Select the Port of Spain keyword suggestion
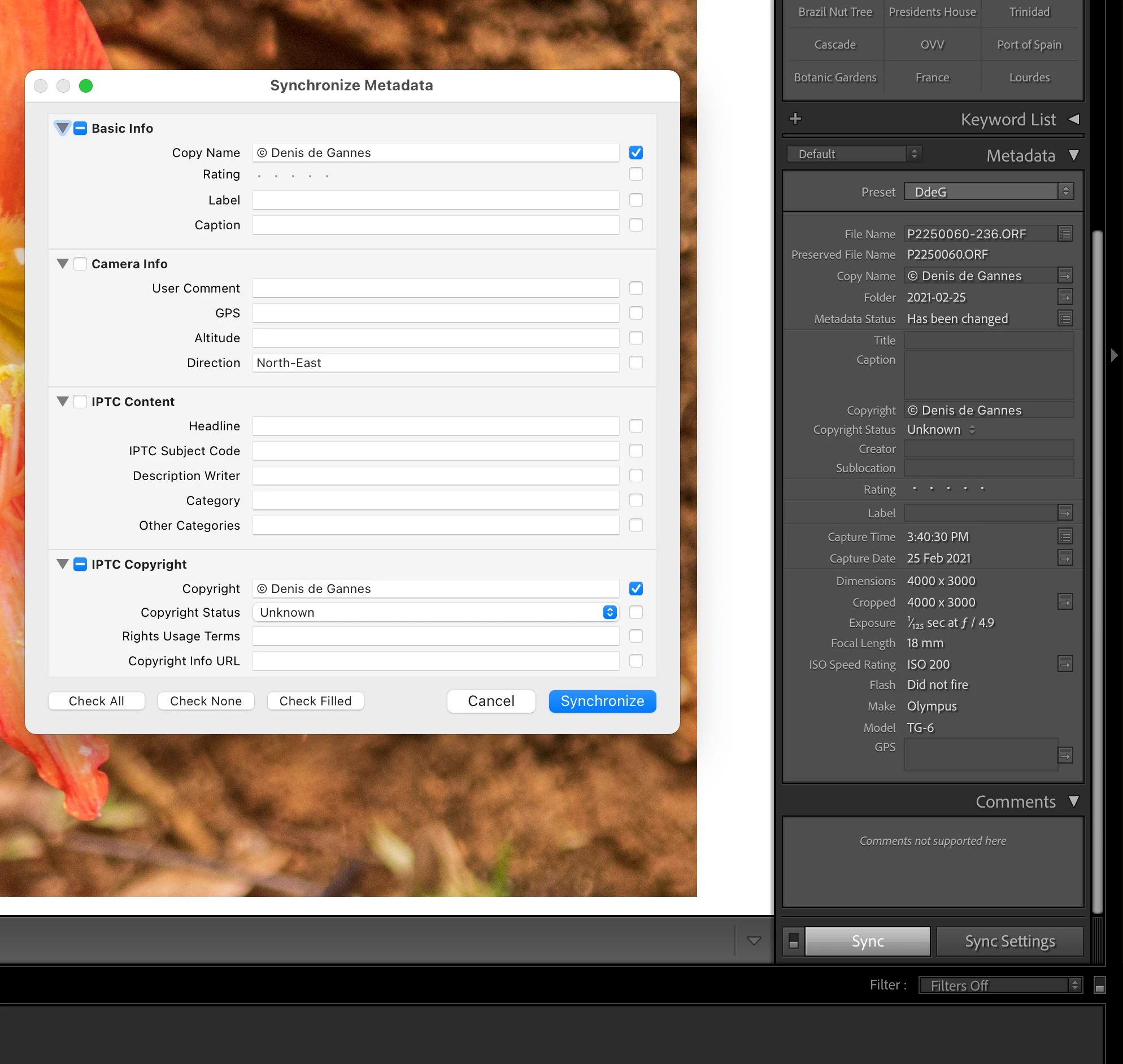Image resolution: width=1123 pixels, height=1064 pixels. 1029,44
